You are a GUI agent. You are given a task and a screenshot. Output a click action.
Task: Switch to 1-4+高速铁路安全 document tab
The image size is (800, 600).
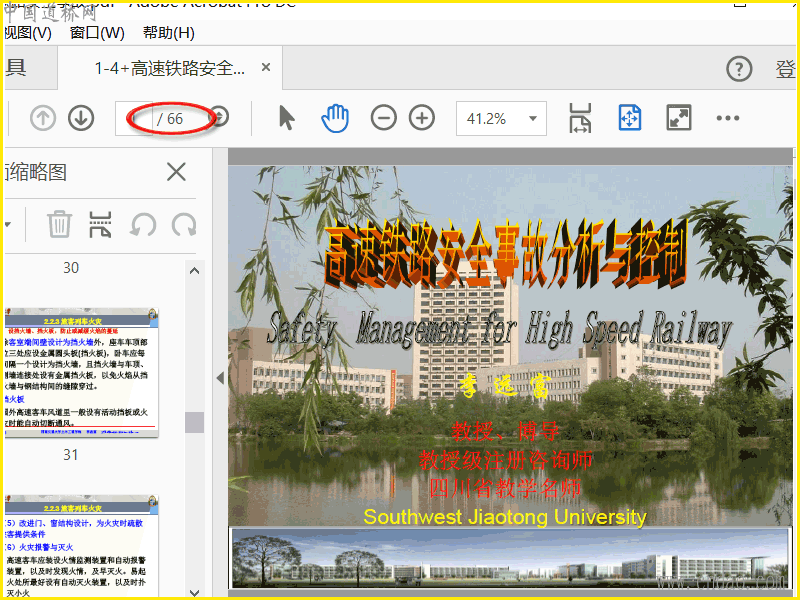(170, 68)
